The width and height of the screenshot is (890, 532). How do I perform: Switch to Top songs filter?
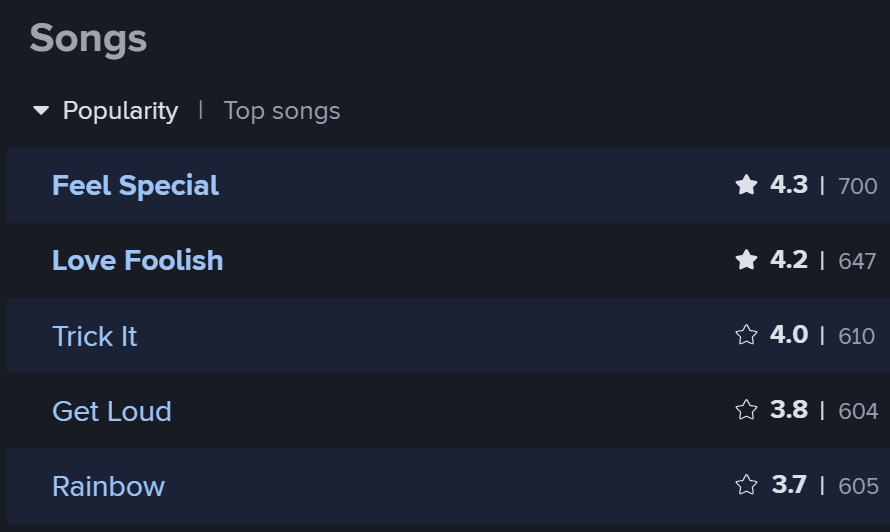[282, 111]
